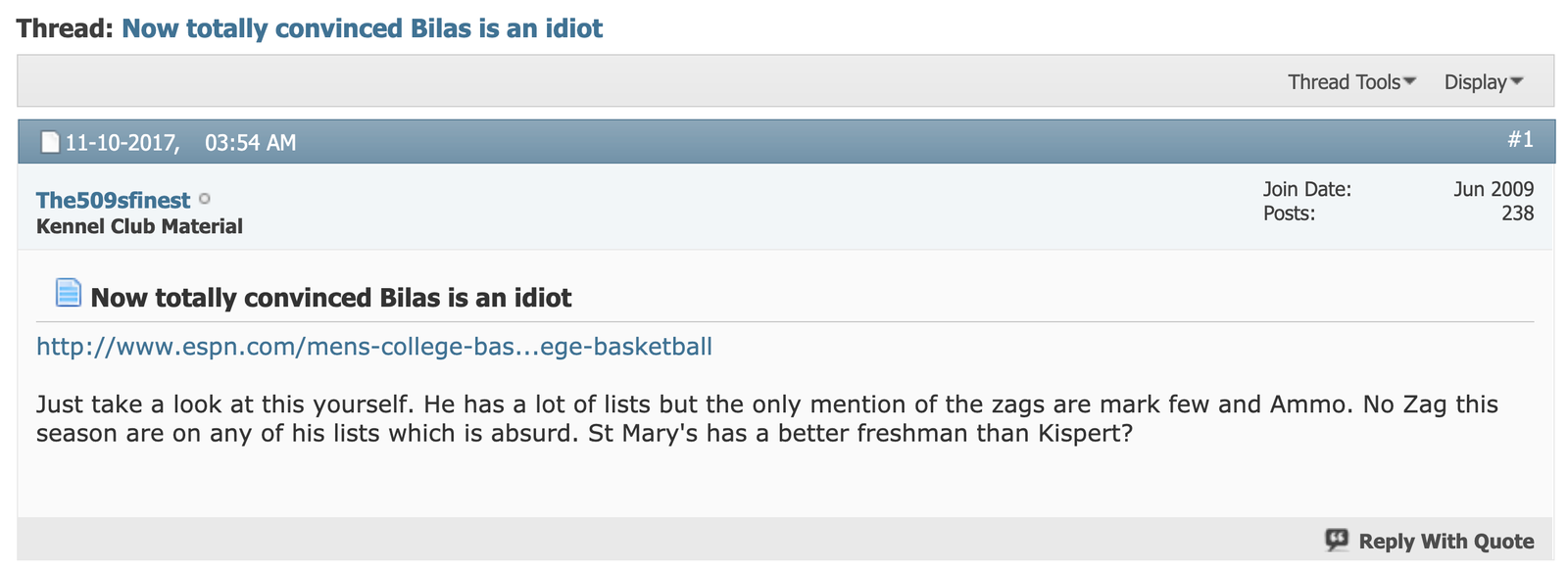The height and width of the screenshot is (569, 1568).
Task: Click the Kennel Club Material user title
Action: pos(139,226)
